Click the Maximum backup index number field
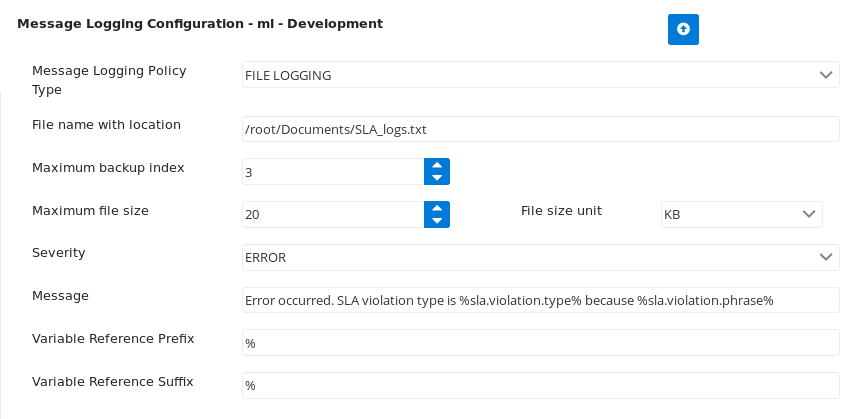Image resolution: width=852 pixels, height=419 pixels. (333, 172)
